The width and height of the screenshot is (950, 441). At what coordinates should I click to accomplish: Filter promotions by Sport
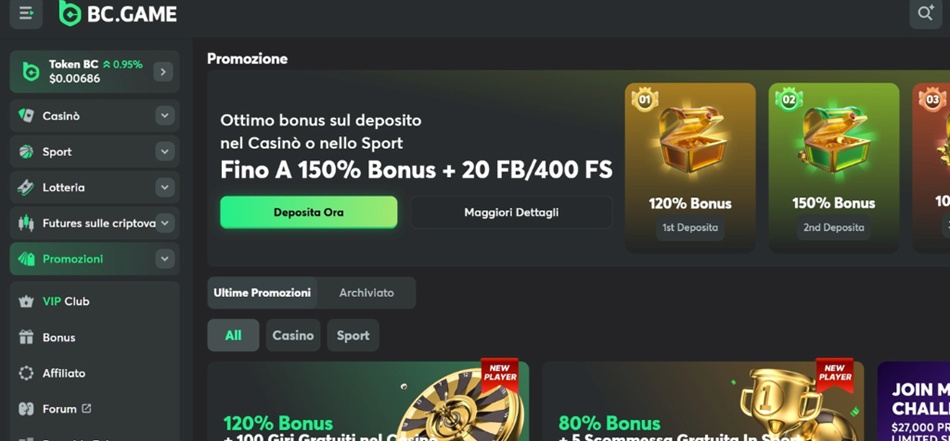coord(353,336)
